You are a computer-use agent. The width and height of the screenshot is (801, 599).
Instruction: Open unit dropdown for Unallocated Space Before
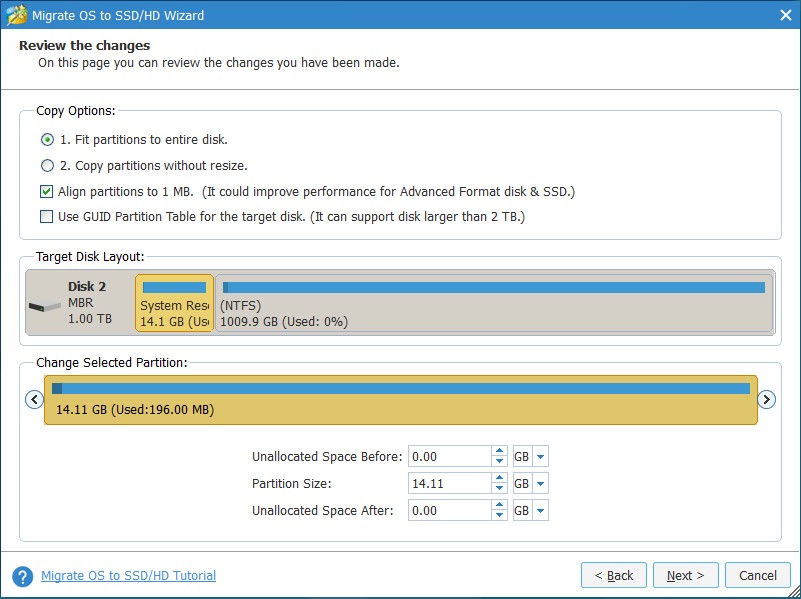coord(540,457)
